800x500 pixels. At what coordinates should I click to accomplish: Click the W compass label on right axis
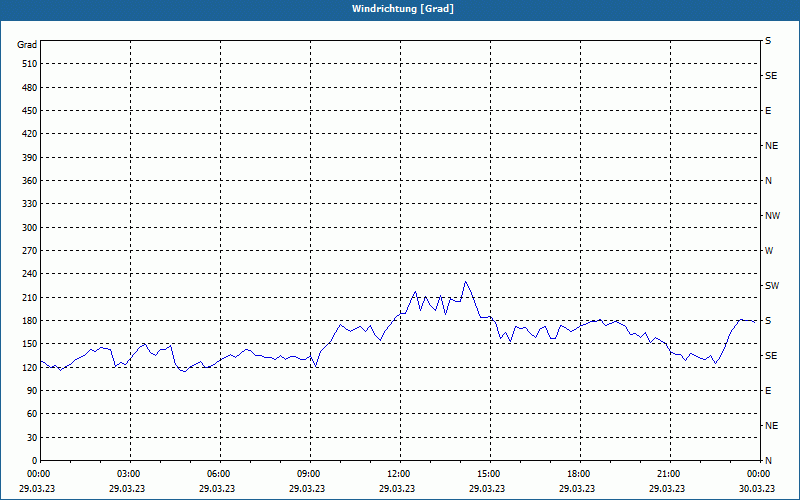pos(769,251)
